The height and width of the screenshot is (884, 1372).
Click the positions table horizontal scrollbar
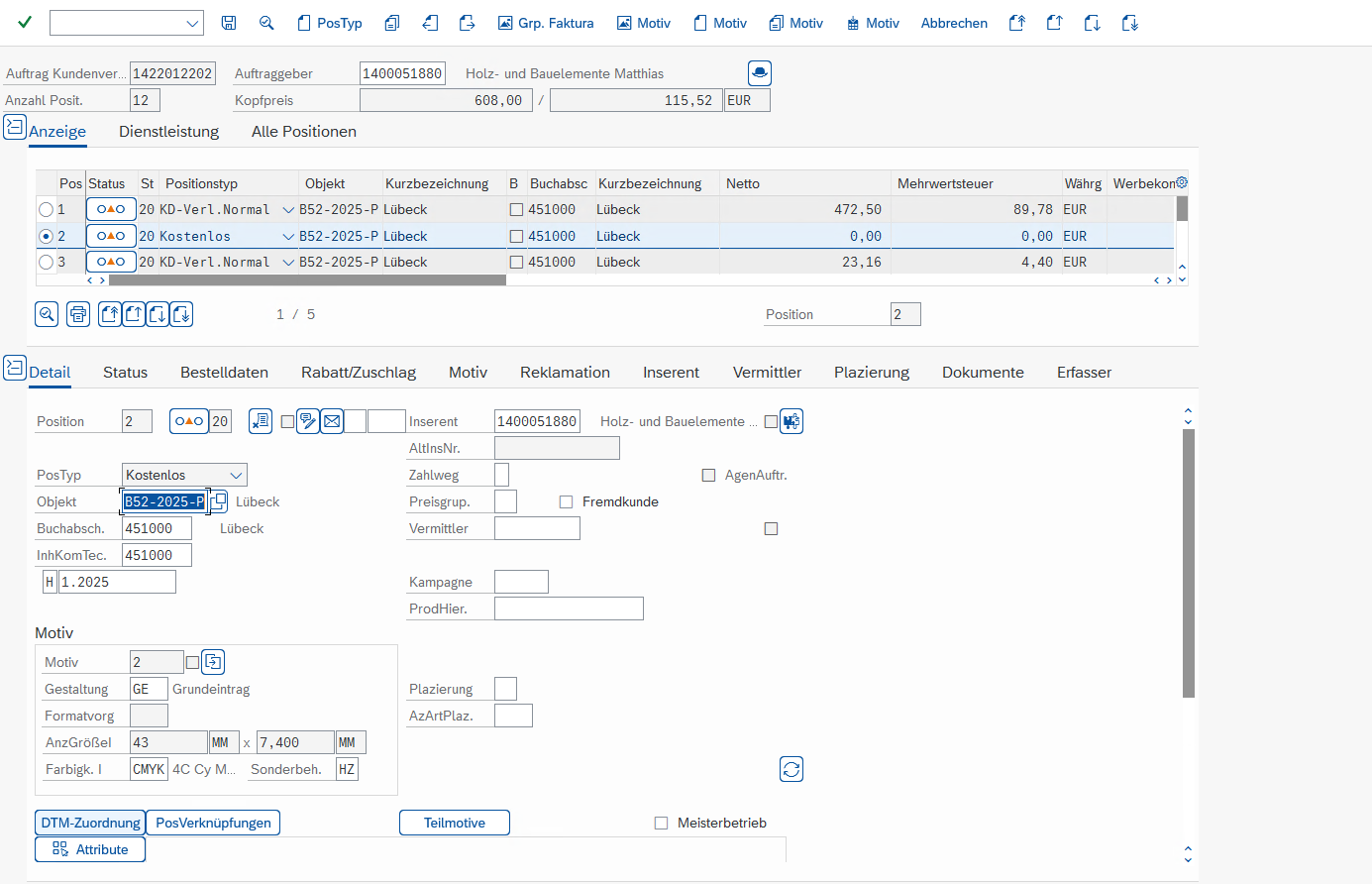click(307, 280)
